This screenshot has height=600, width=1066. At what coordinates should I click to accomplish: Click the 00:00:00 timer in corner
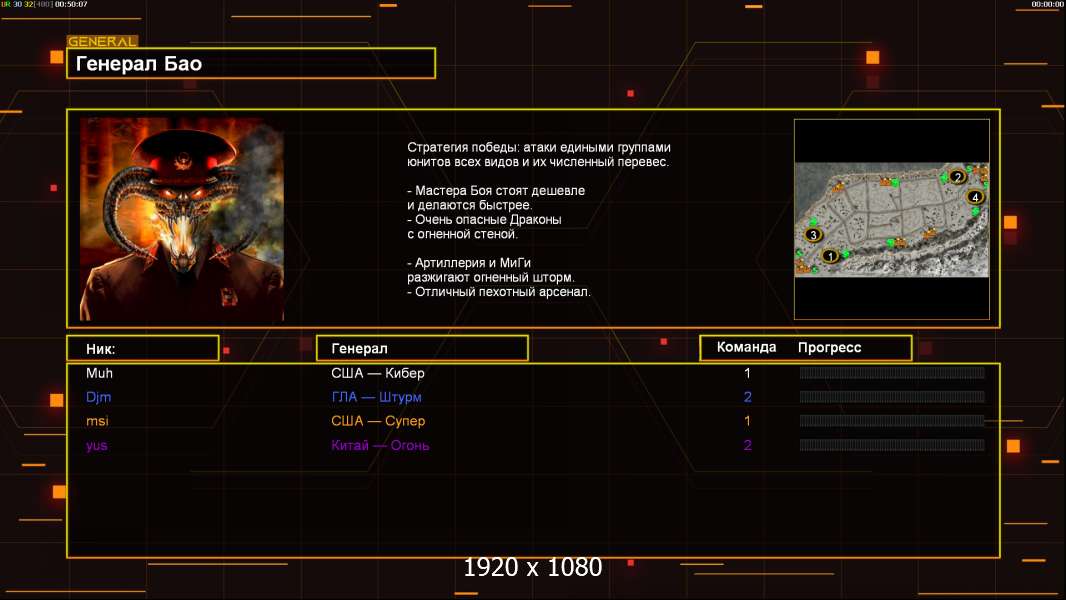coord(1047,4)
